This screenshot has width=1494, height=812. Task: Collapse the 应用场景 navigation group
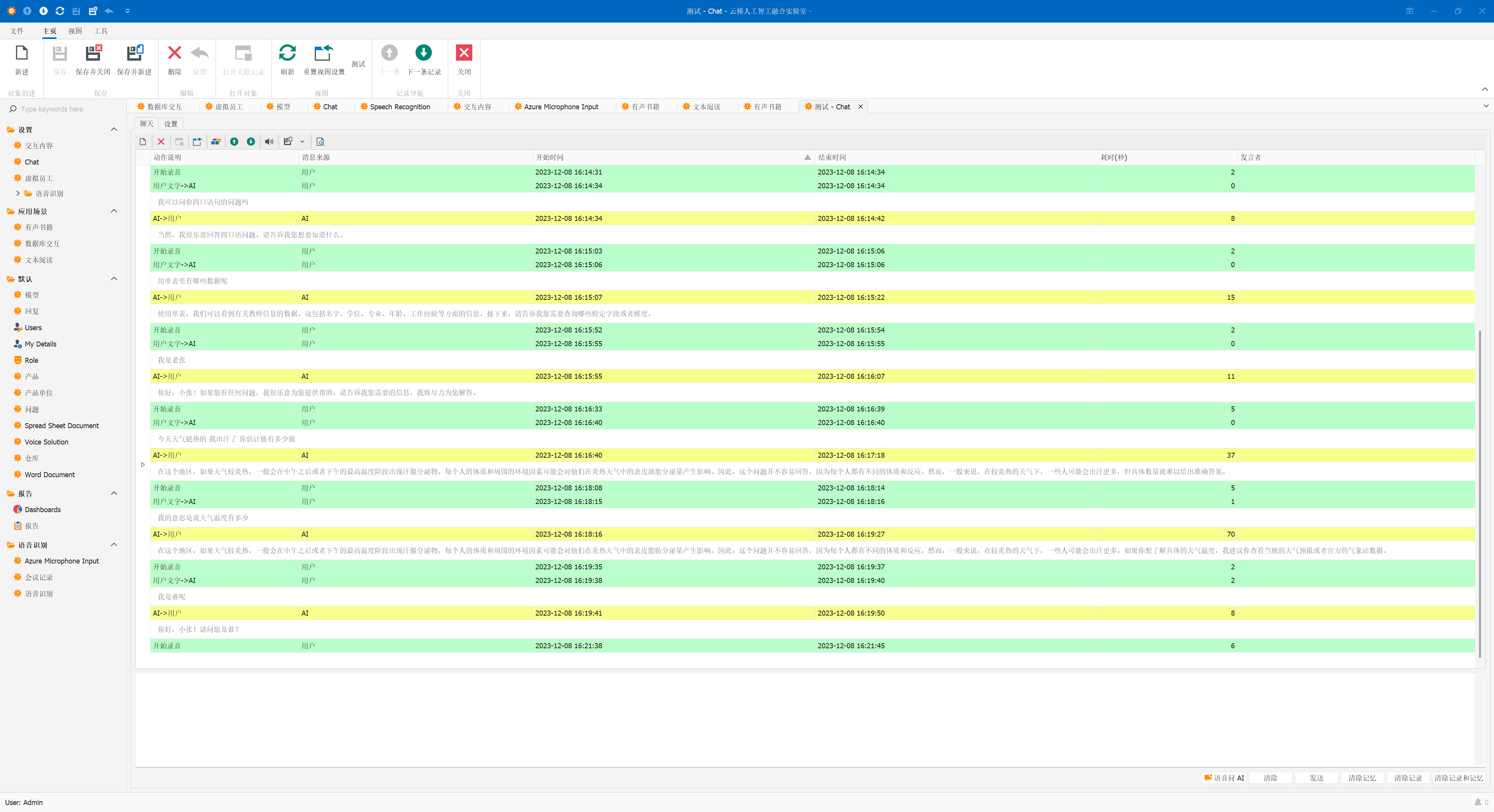coord(114,211)
